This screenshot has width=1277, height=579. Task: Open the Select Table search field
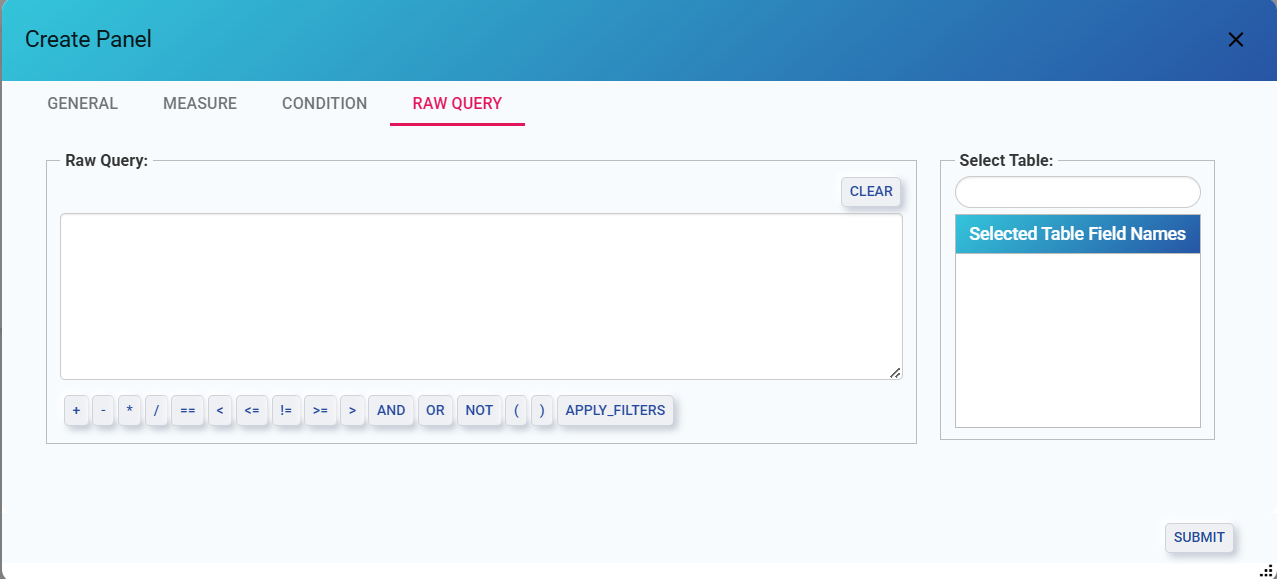pyautogui.click(x=1078, y=192)
